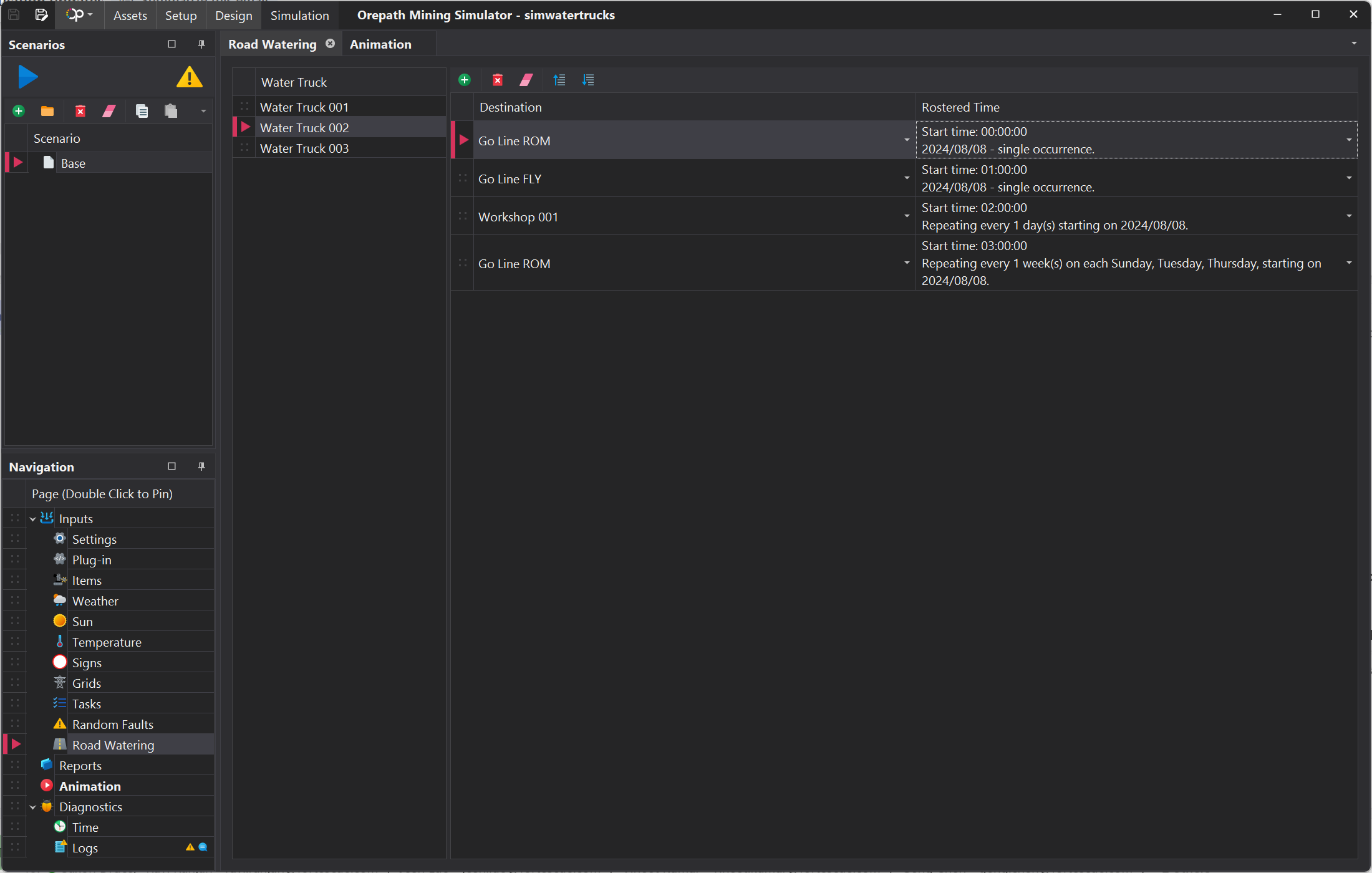Open scenario folder icon in Scenarios toolbar
The width and height of the screenshot is (1372, 873).
47,111
